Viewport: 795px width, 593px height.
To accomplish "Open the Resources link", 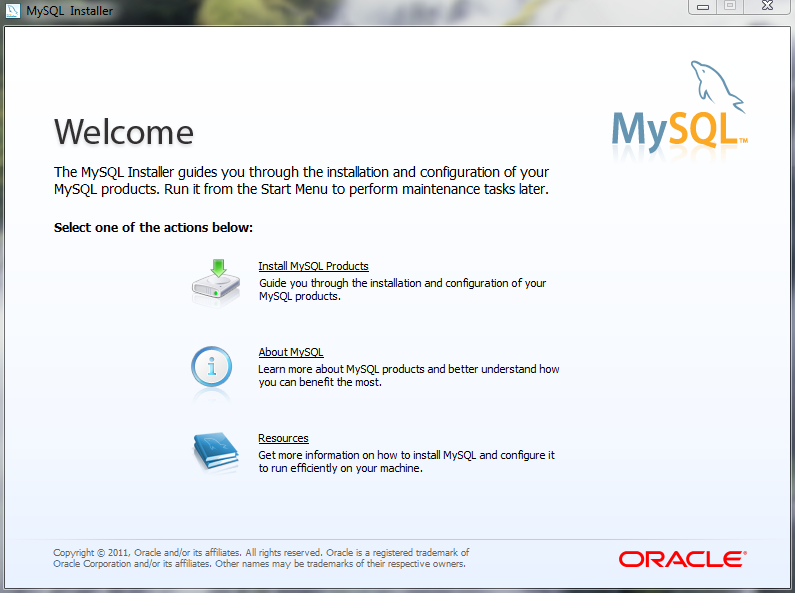I will click(x=283, y=438).
